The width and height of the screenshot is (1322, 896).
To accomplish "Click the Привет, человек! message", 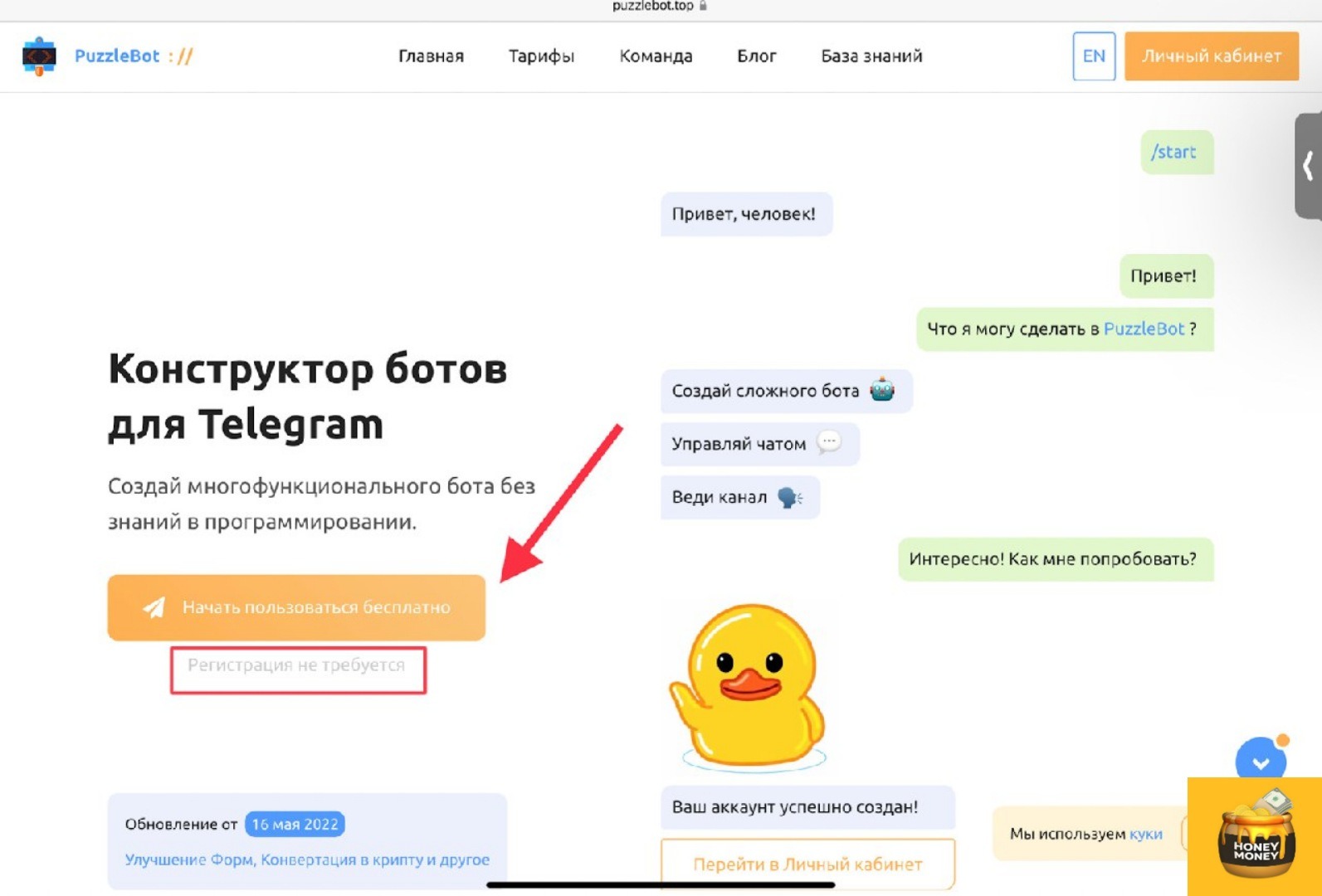I will [x=746, y=214].
